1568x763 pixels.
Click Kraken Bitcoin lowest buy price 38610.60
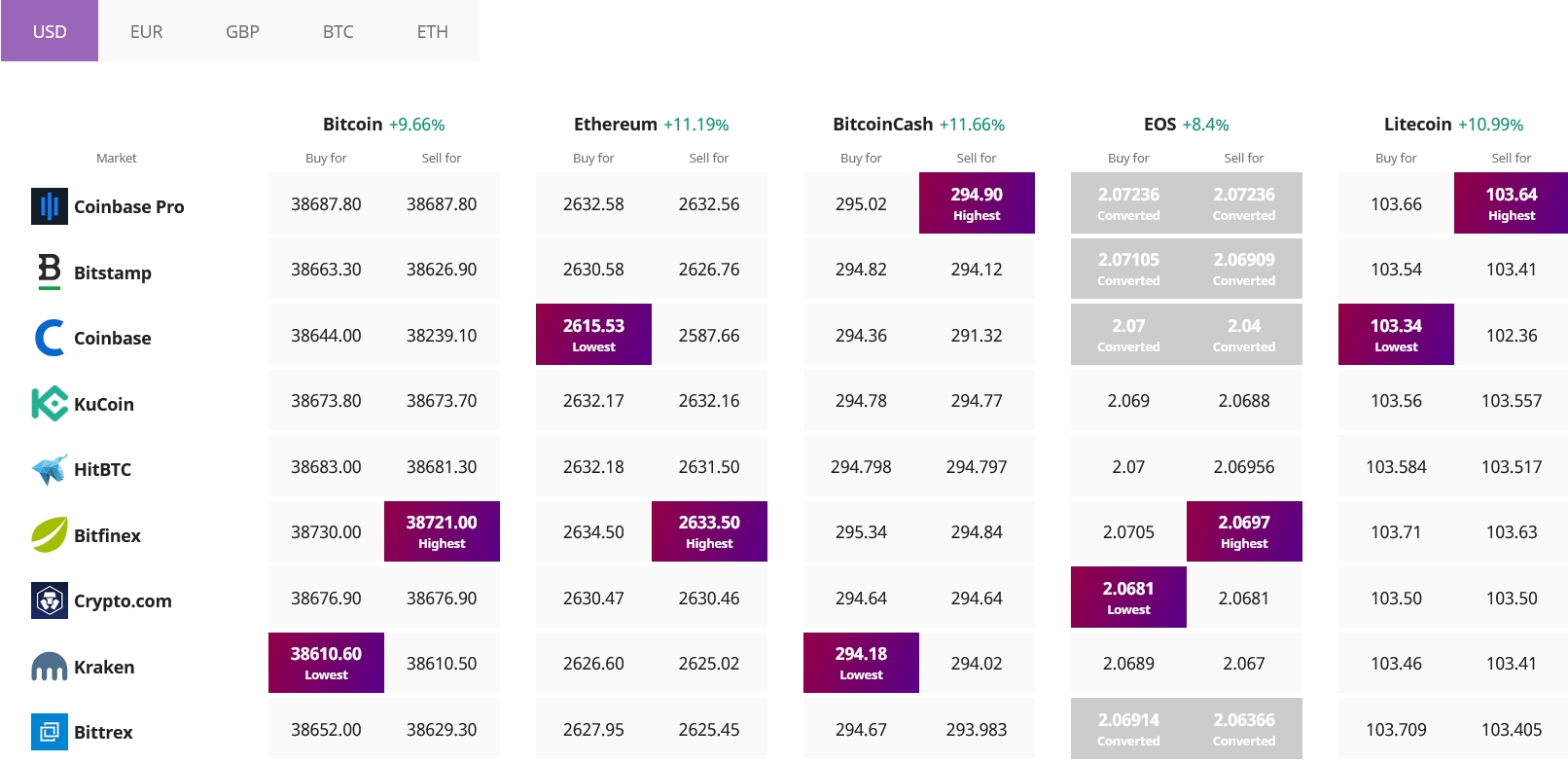coord(326,663)
